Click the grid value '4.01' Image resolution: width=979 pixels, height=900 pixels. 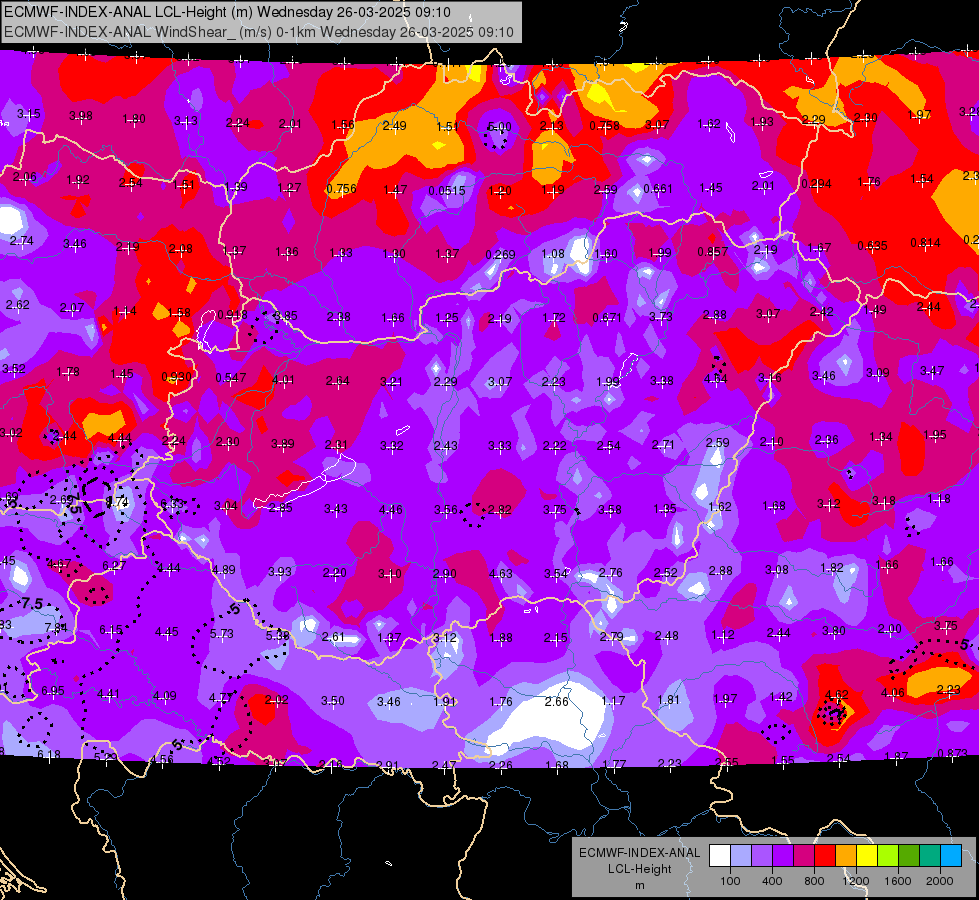tap(283, 380)
